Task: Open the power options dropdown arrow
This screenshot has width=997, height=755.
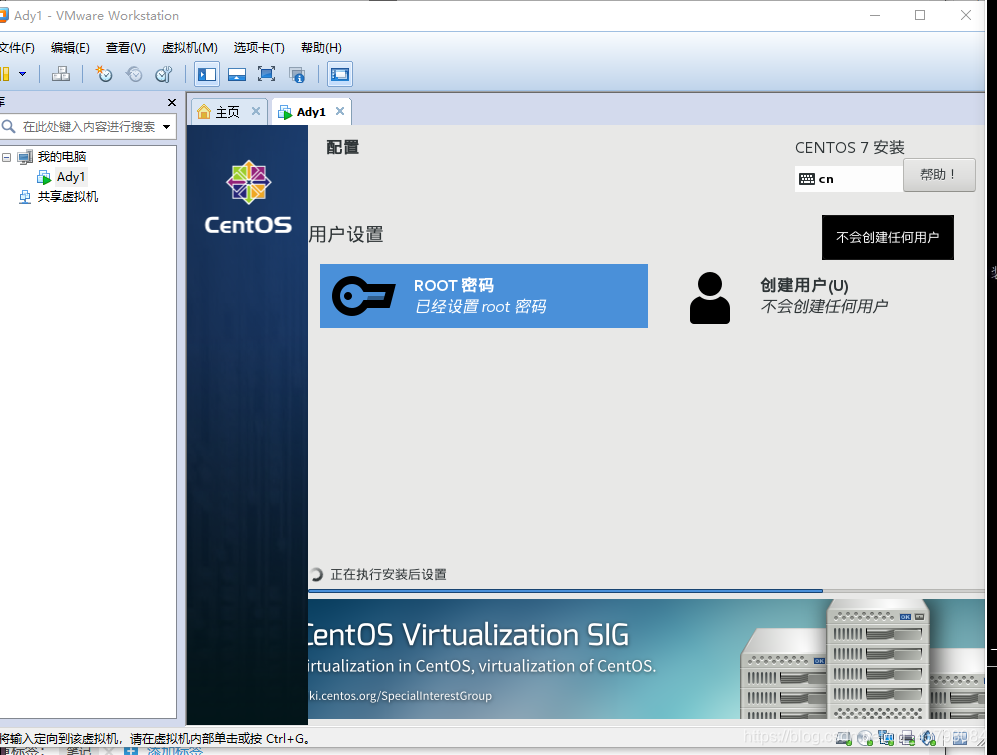Action: click(x=22, y=74)
